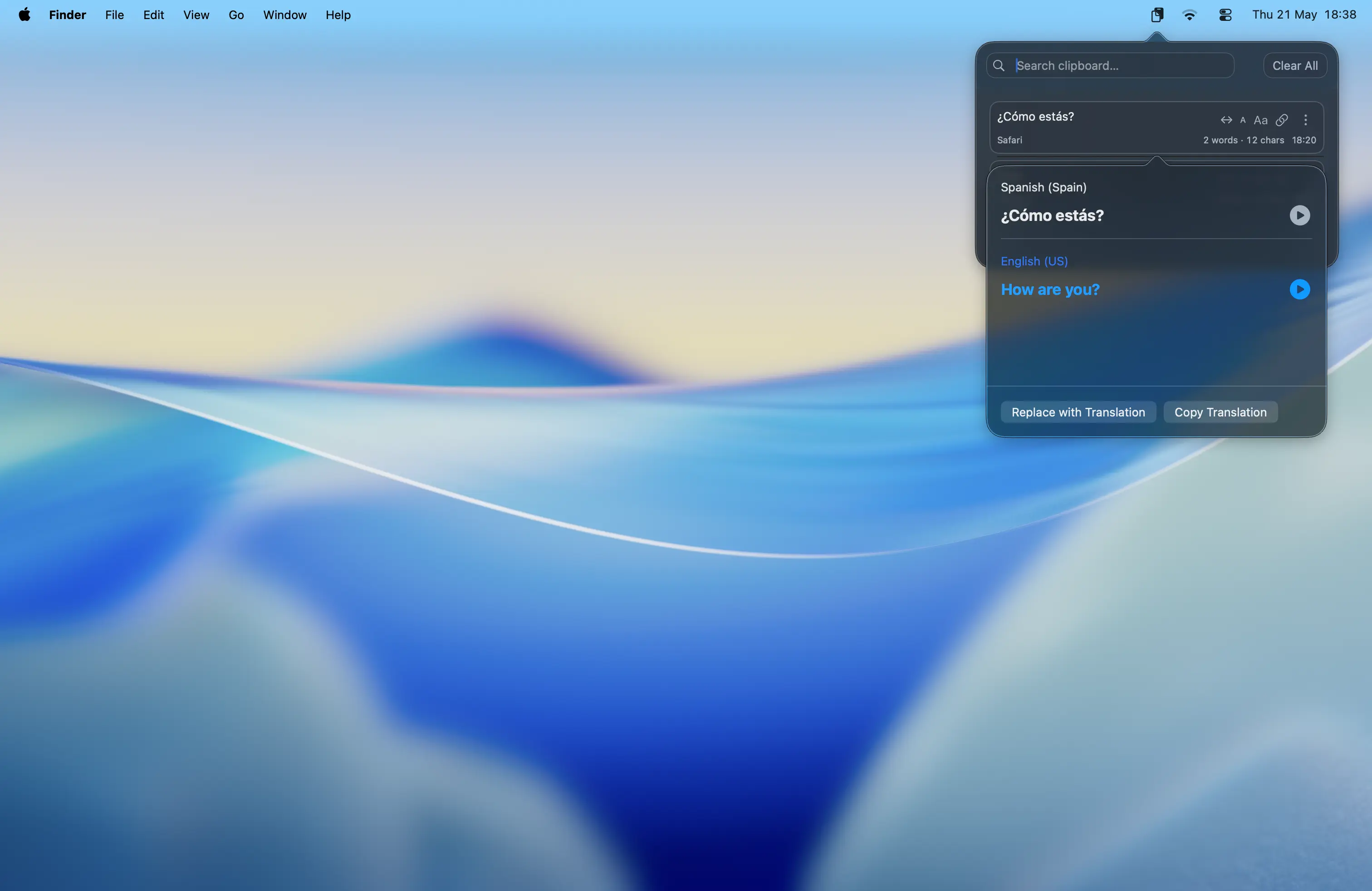Open the Help menu
Viewport: 1372px width, 891px height.
[x=338, y=15]
